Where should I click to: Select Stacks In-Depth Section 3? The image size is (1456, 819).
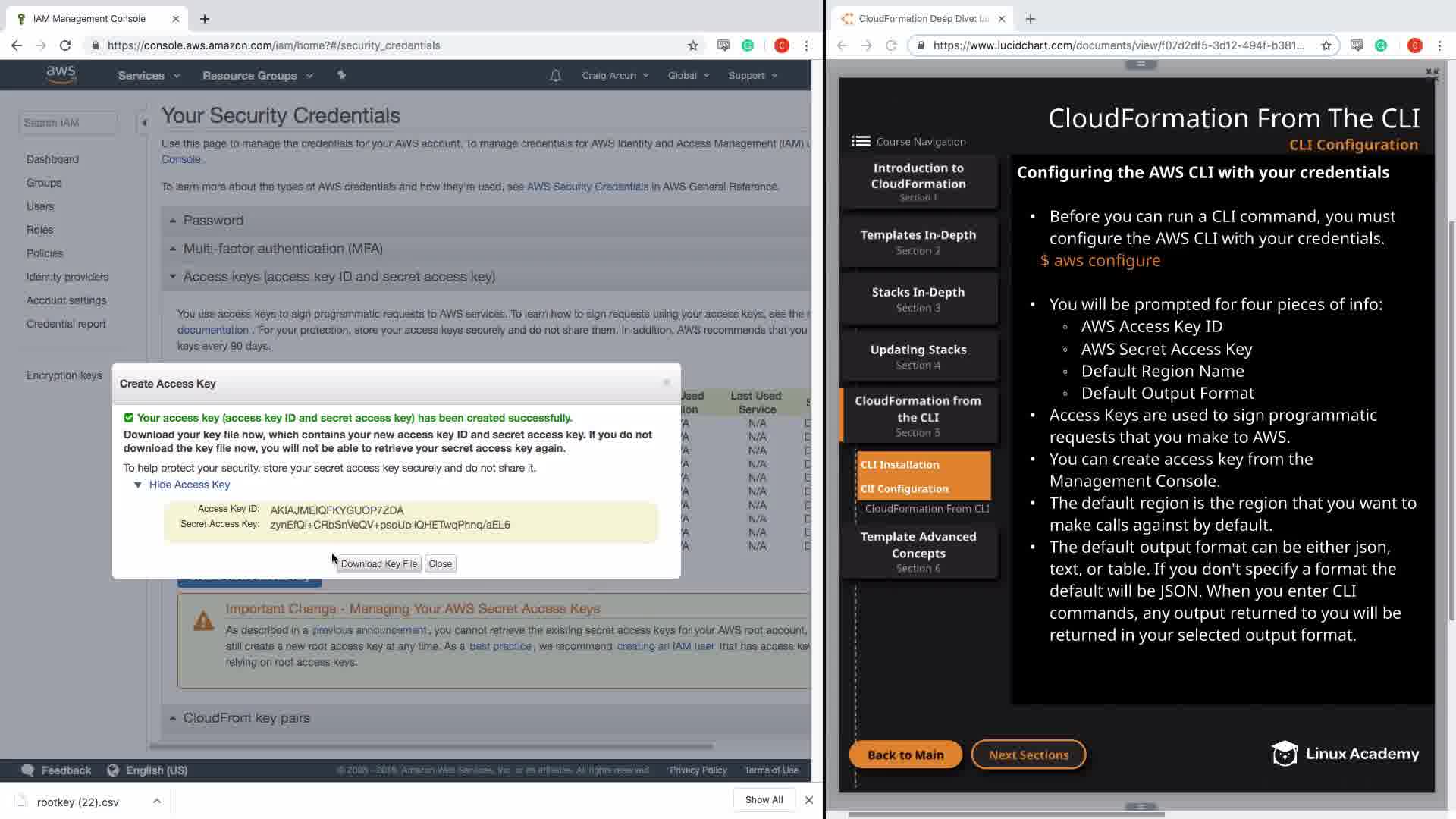918,300
